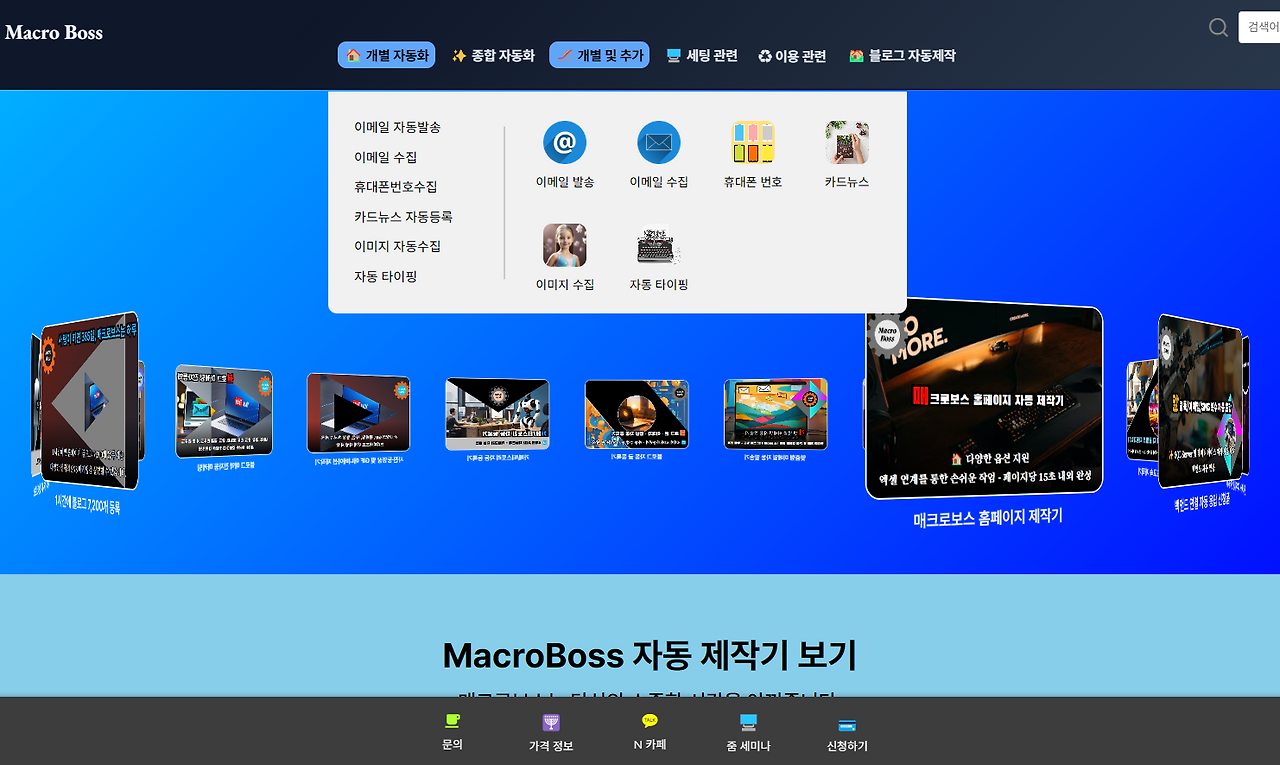Open the 이메일 수집 envelope icon
This screenshot has width=1280, height=765.
659,143
